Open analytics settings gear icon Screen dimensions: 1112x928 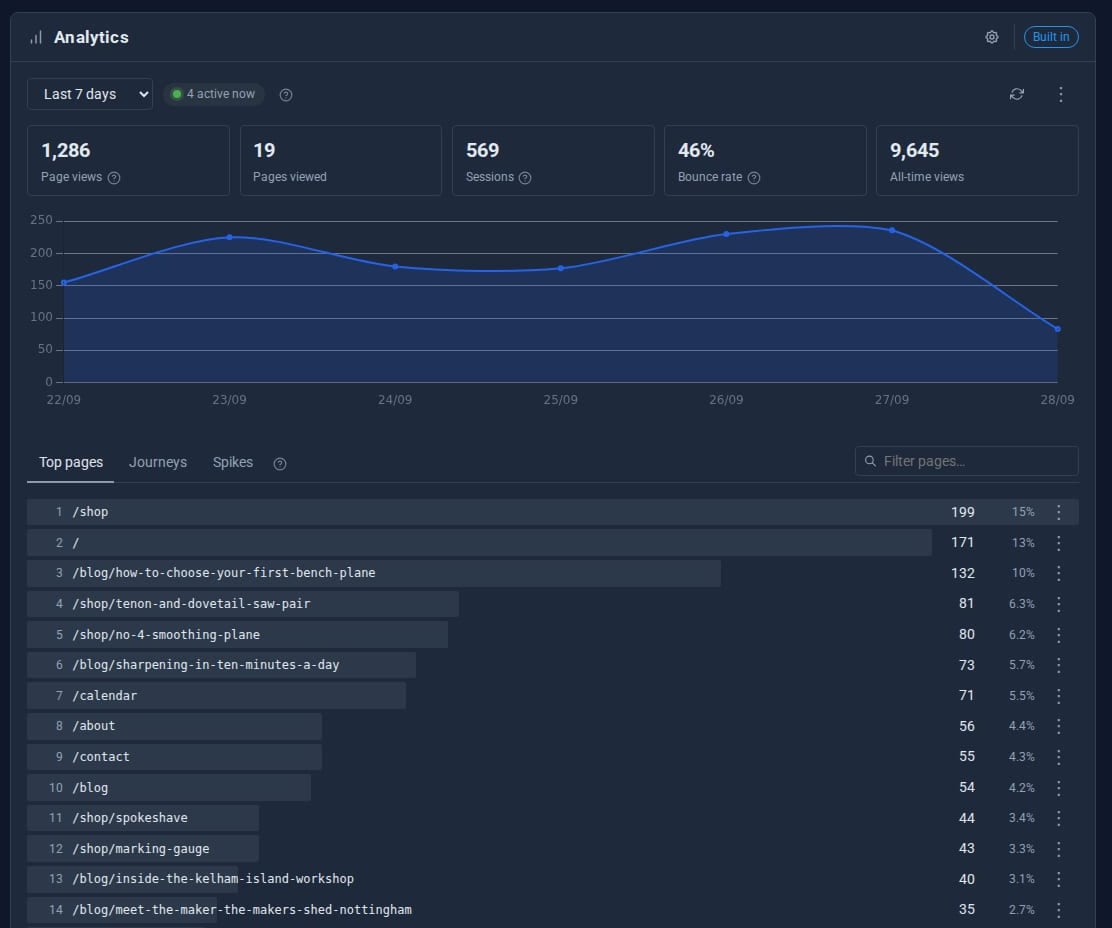click(991, 37)
